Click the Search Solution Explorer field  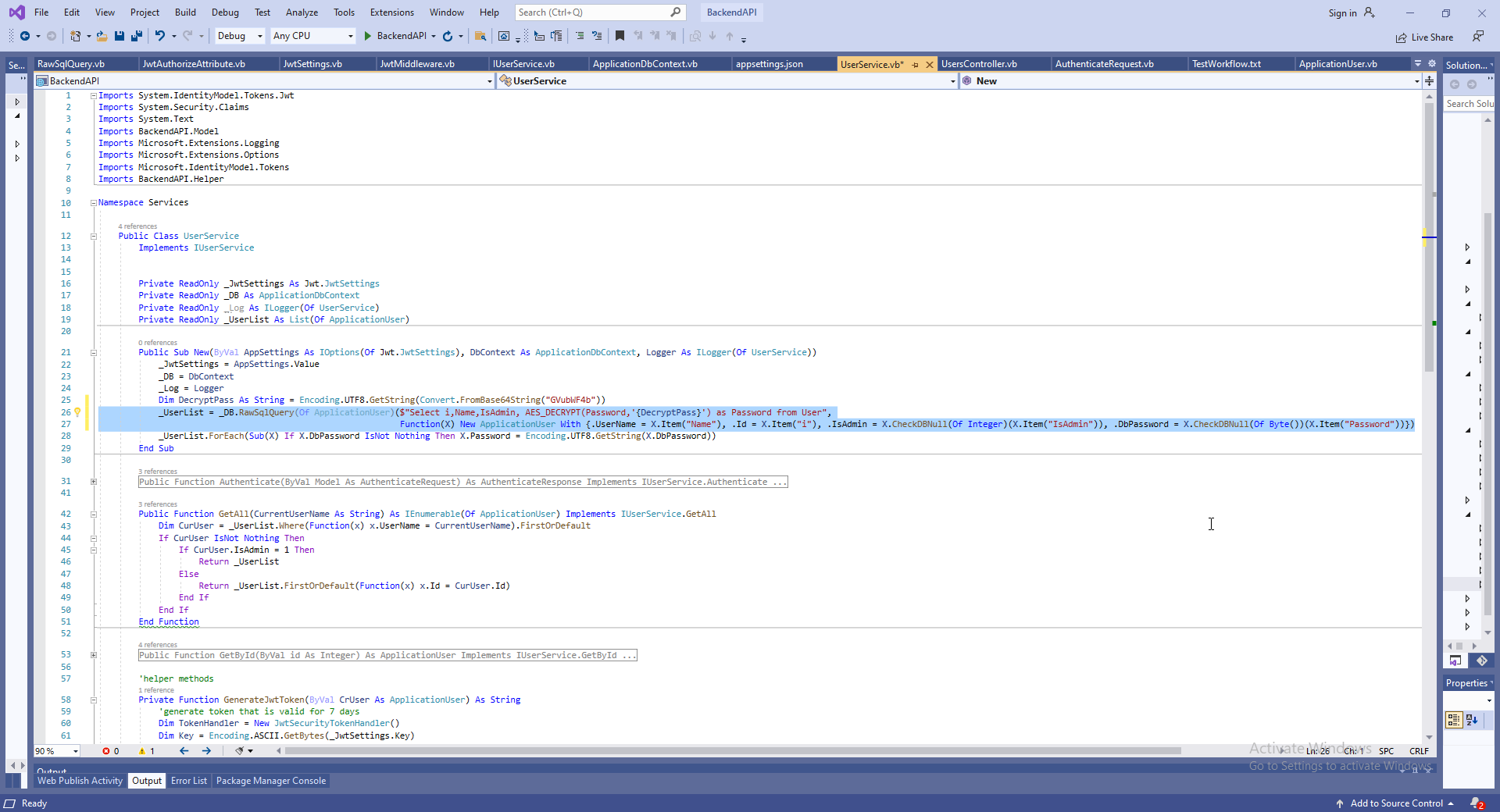click(1469, 104)
